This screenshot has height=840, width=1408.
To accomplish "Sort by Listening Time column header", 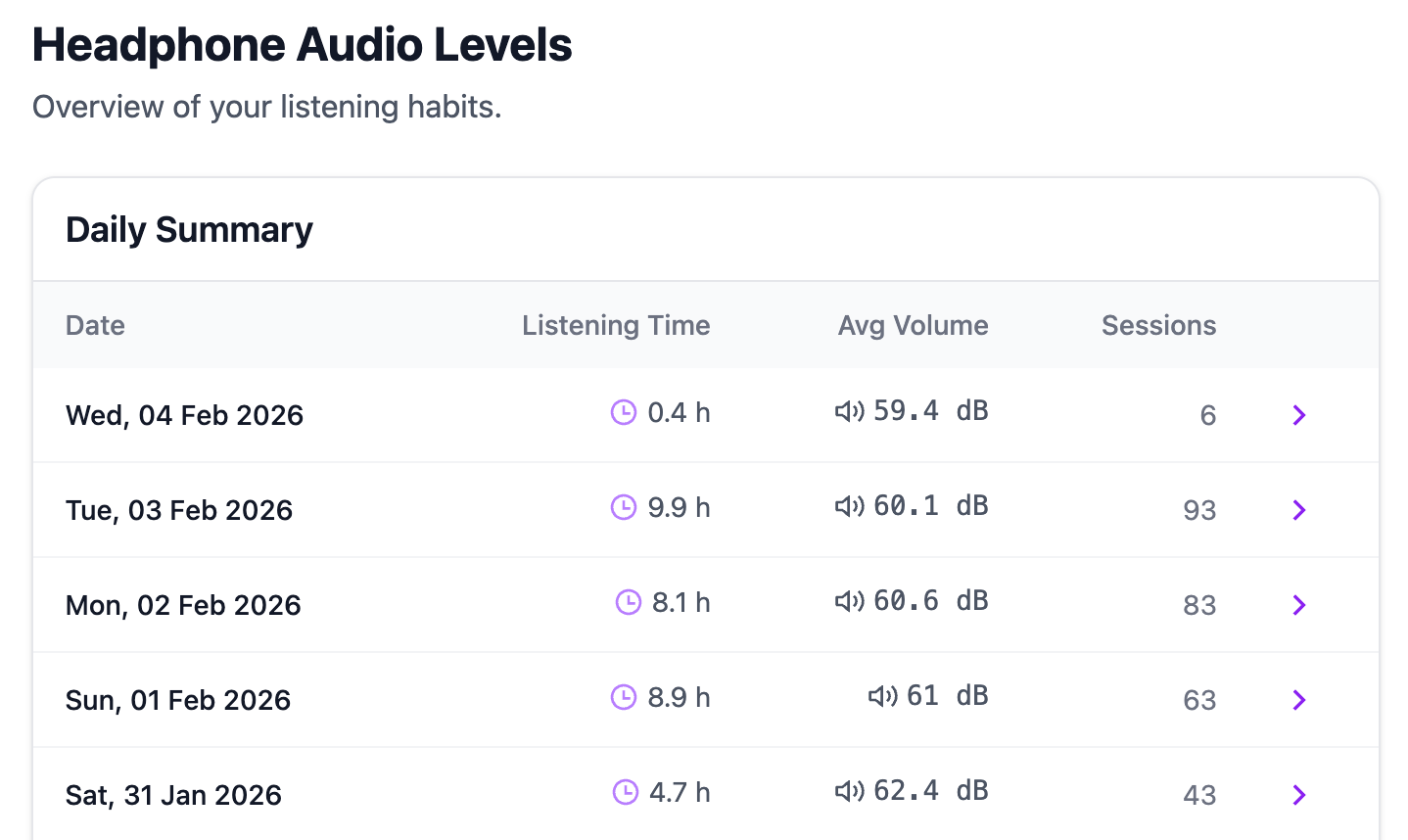I will (616, 326).
